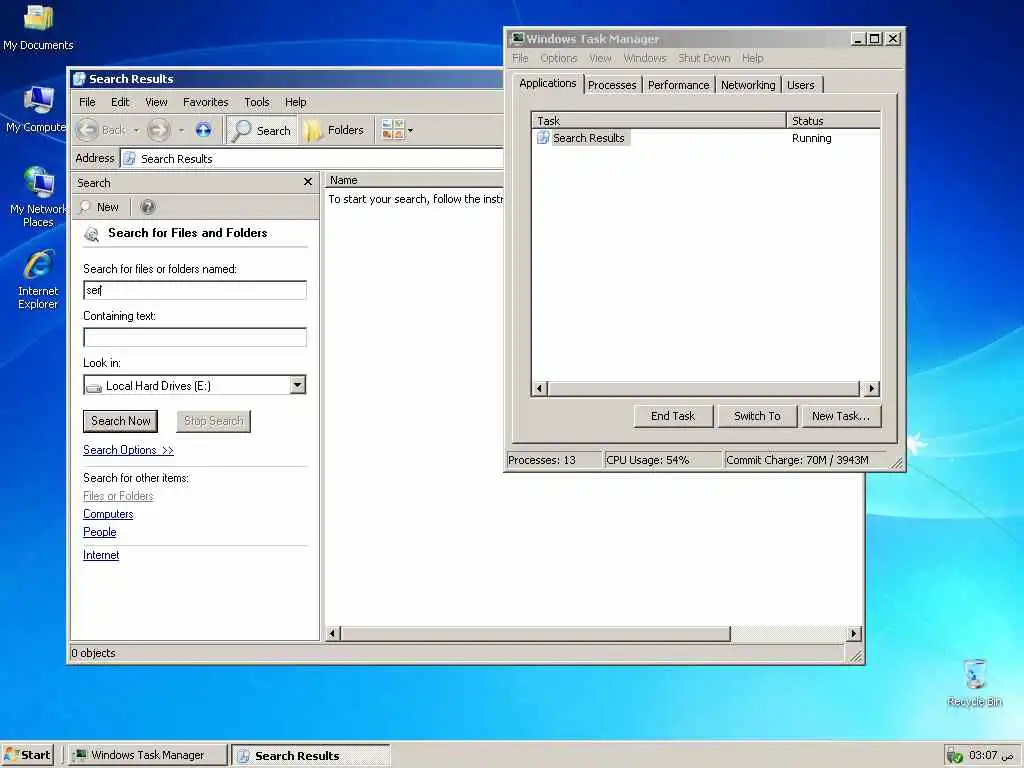Click Search Results taskbar button

pos(311,756)
